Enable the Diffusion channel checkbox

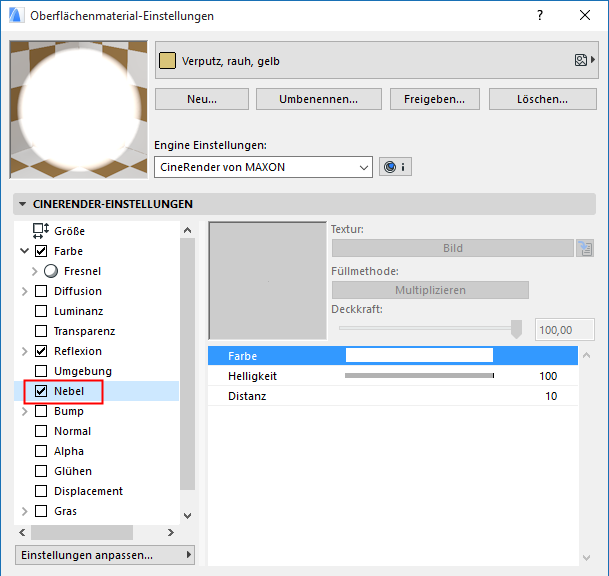(x=41, y=291)
